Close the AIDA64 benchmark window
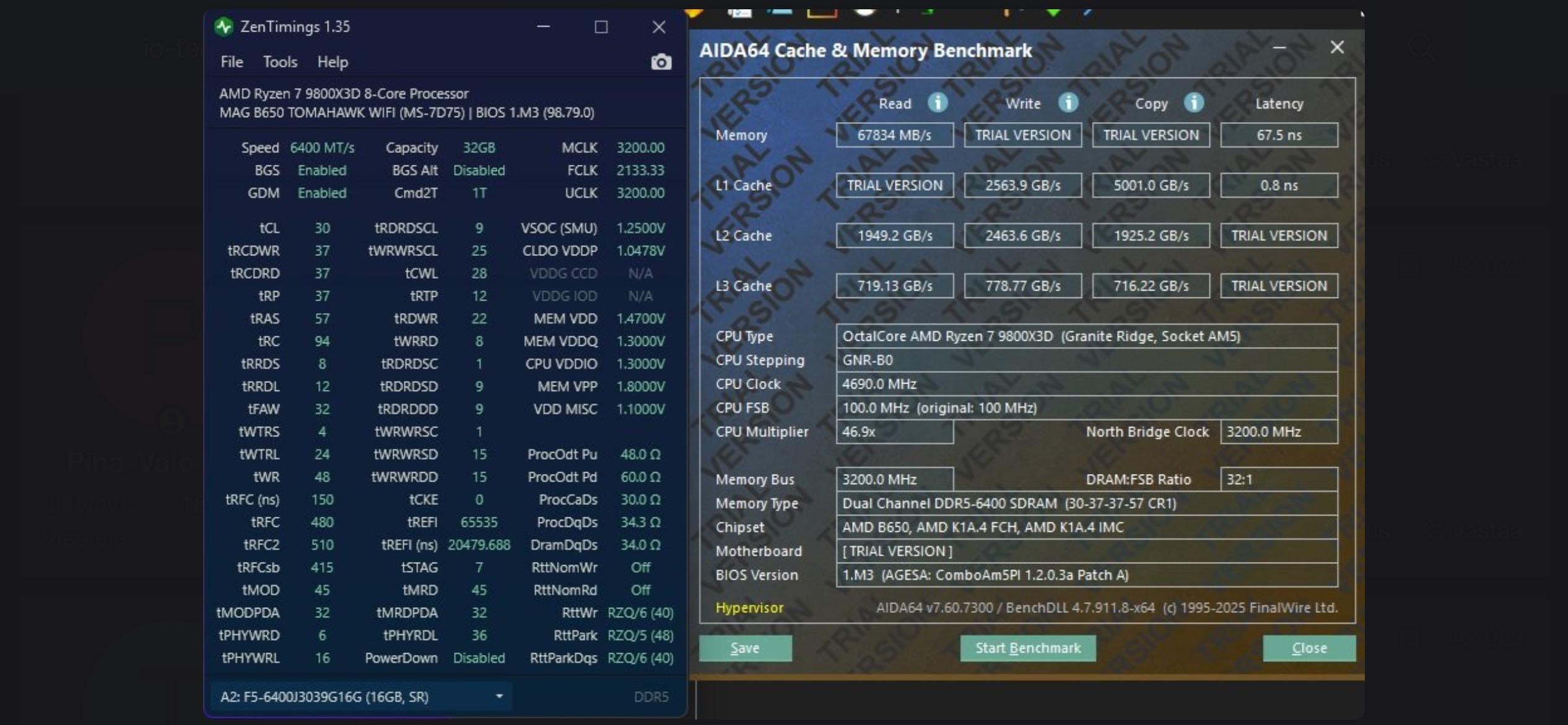 (x=1337, y=47)
